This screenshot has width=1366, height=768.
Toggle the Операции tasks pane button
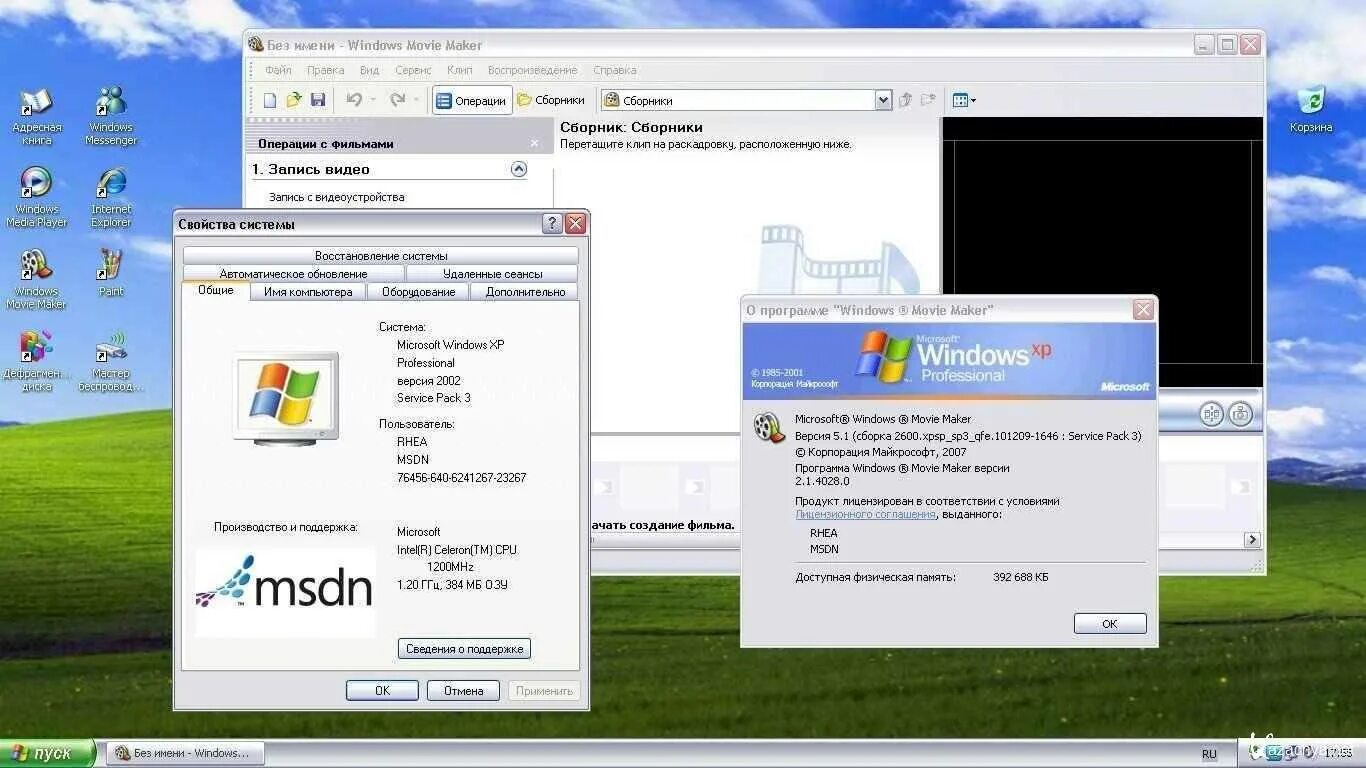(x=472, y=100)
